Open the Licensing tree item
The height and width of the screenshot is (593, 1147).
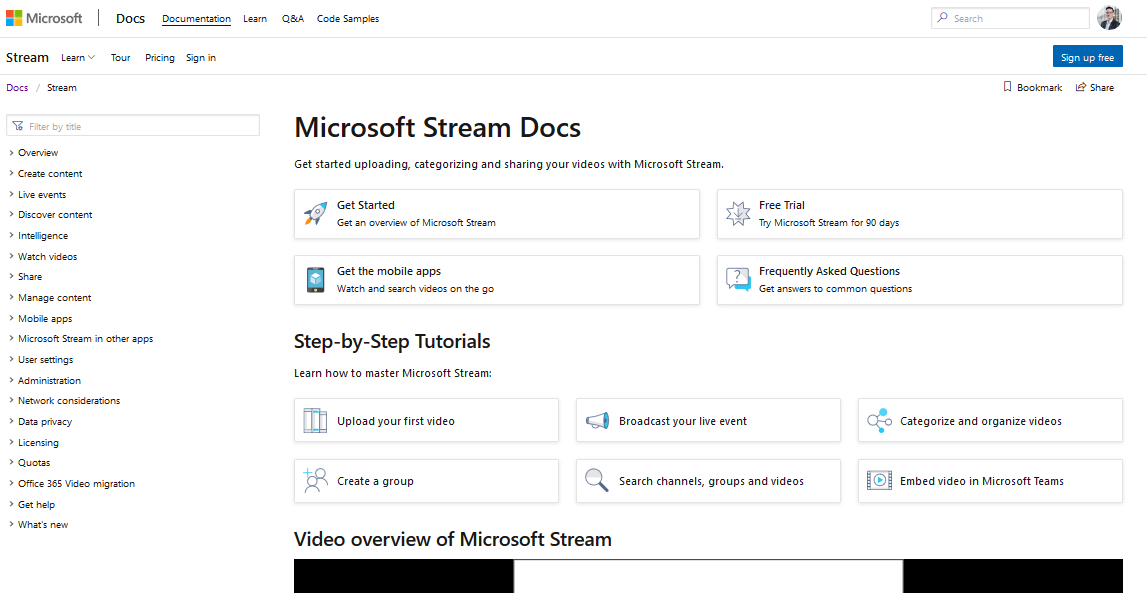[38, 442]
